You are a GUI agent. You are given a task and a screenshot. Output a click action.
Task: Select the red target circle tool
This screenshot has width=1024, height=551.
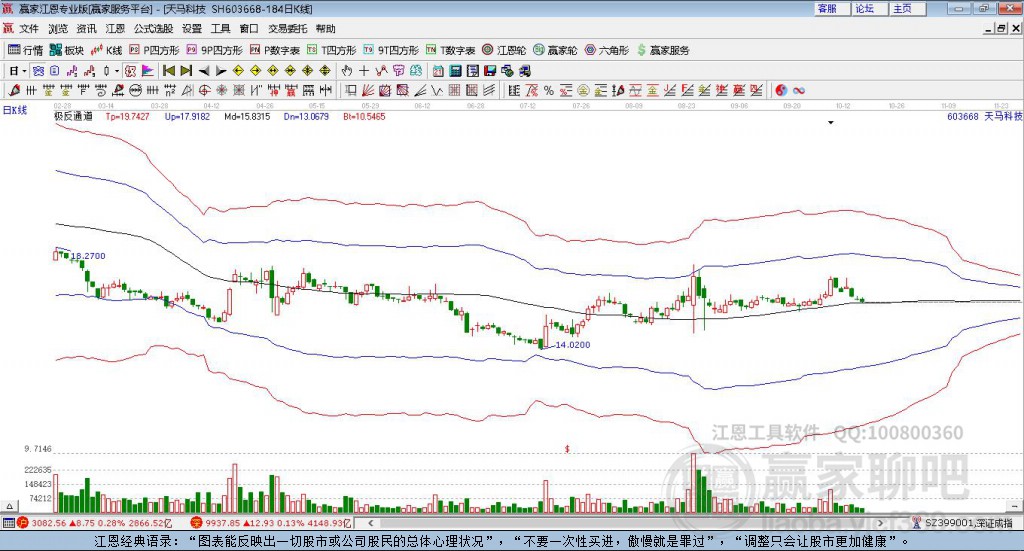[203, 90]
